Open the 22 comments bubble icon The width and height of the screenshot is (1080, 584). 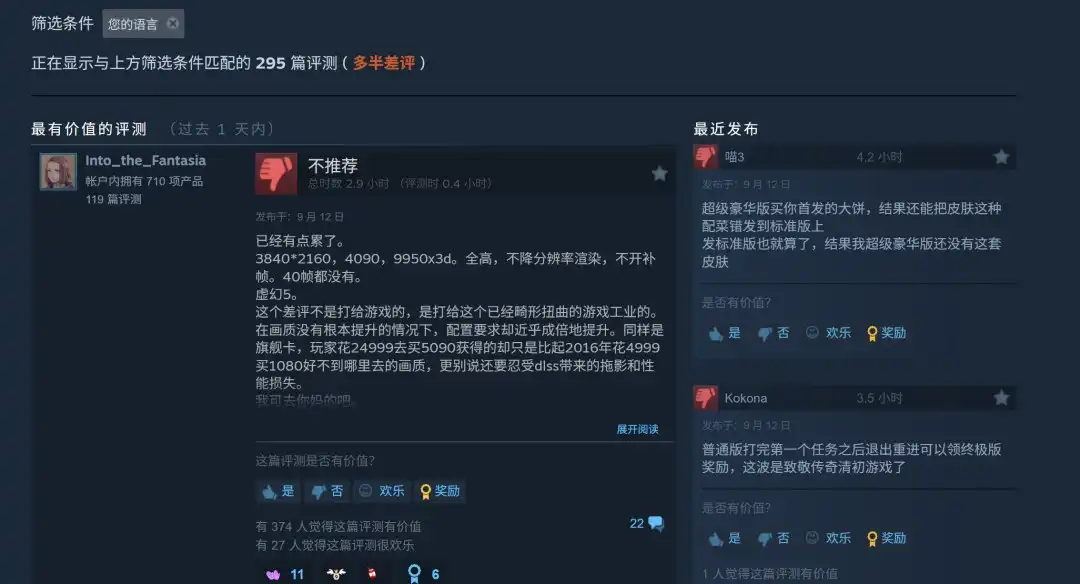click(656, 524)
